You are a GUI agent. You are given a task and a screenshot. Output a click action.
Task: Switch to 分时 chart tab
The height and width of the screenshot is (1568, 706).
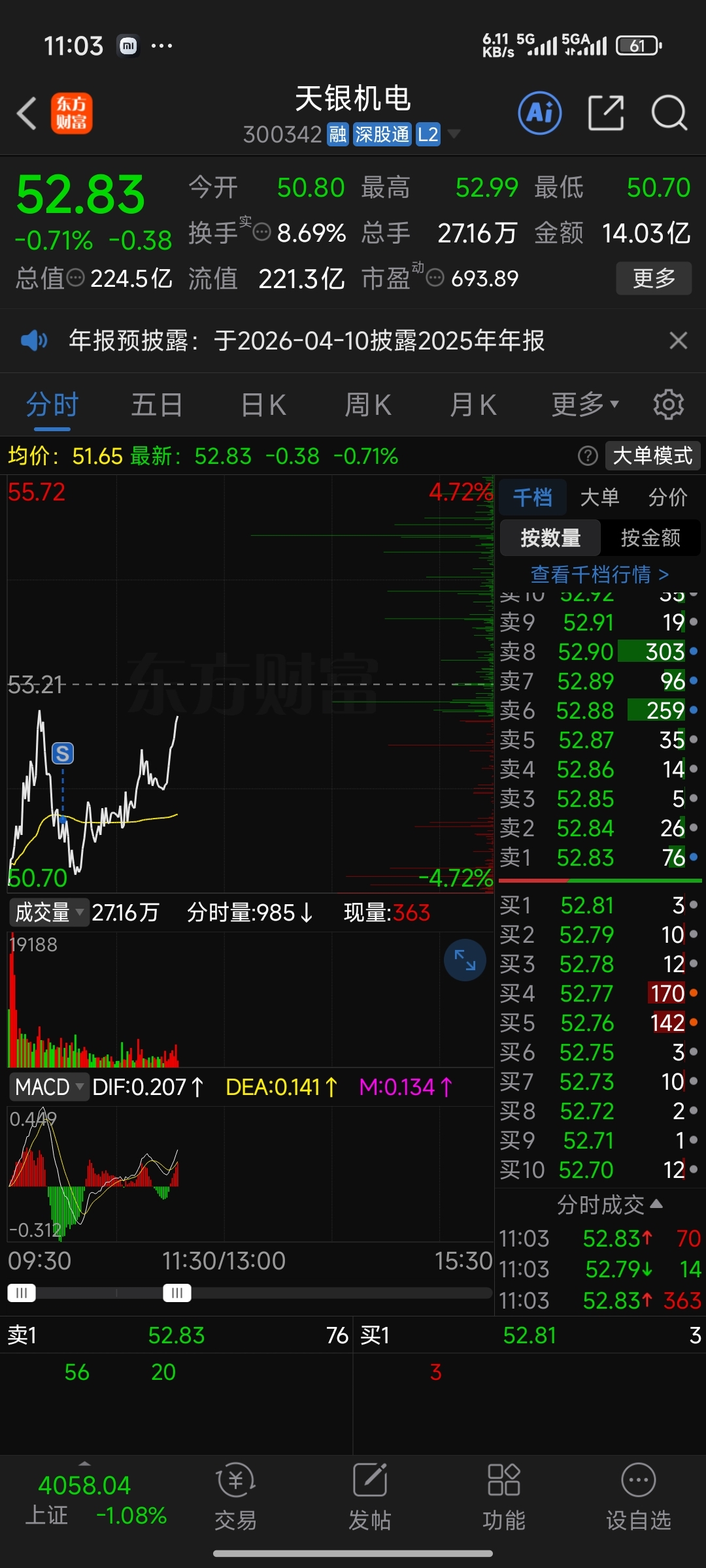pos(52,404)
